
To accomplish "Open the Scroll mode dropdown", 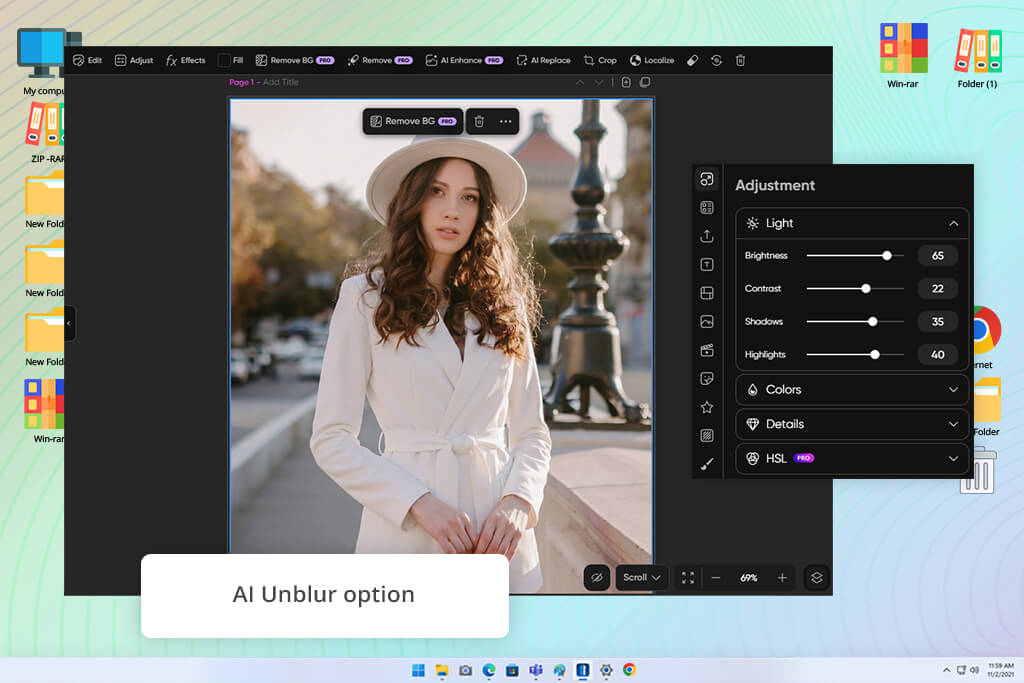I will tap(641, 578).
